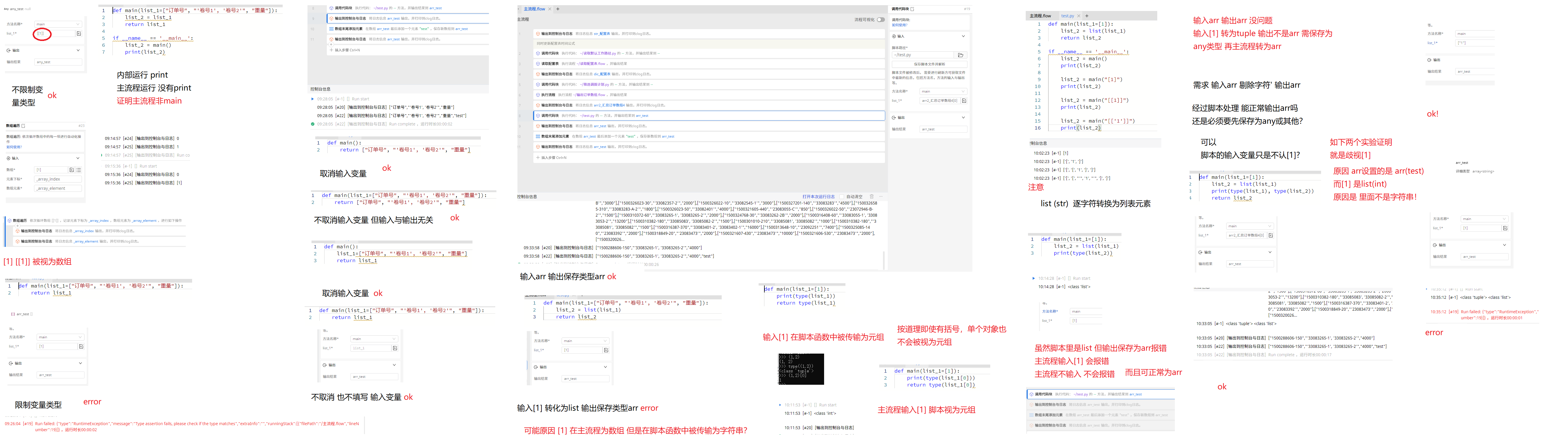Select log line 09:33:58 [#22] ending with "test"
The image size is (1568, 443).
coord(619,256)
